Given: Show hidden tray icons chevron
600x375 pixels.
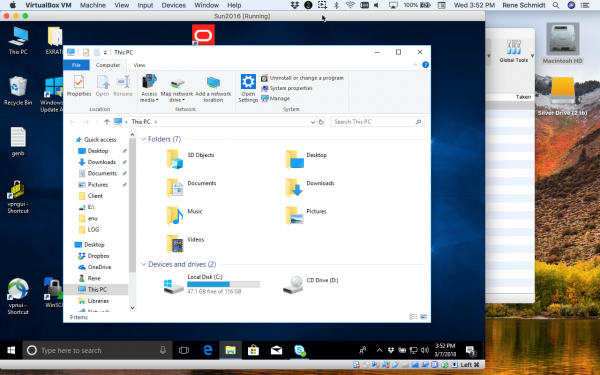Looking at the screenshot, I should (x=380, y=350).
